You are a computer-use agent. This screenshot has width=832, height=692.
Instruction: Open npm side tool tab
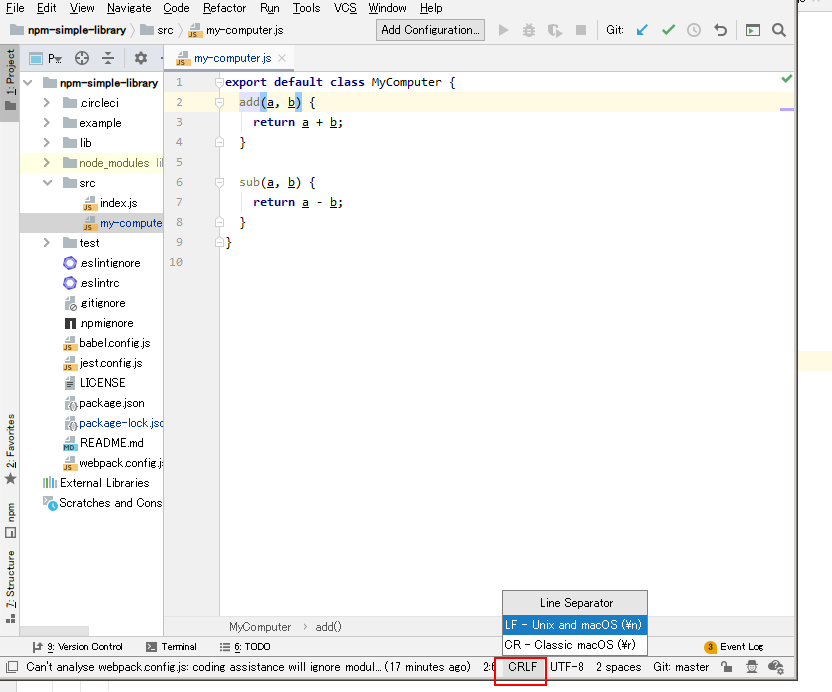(x=10, y=521)
